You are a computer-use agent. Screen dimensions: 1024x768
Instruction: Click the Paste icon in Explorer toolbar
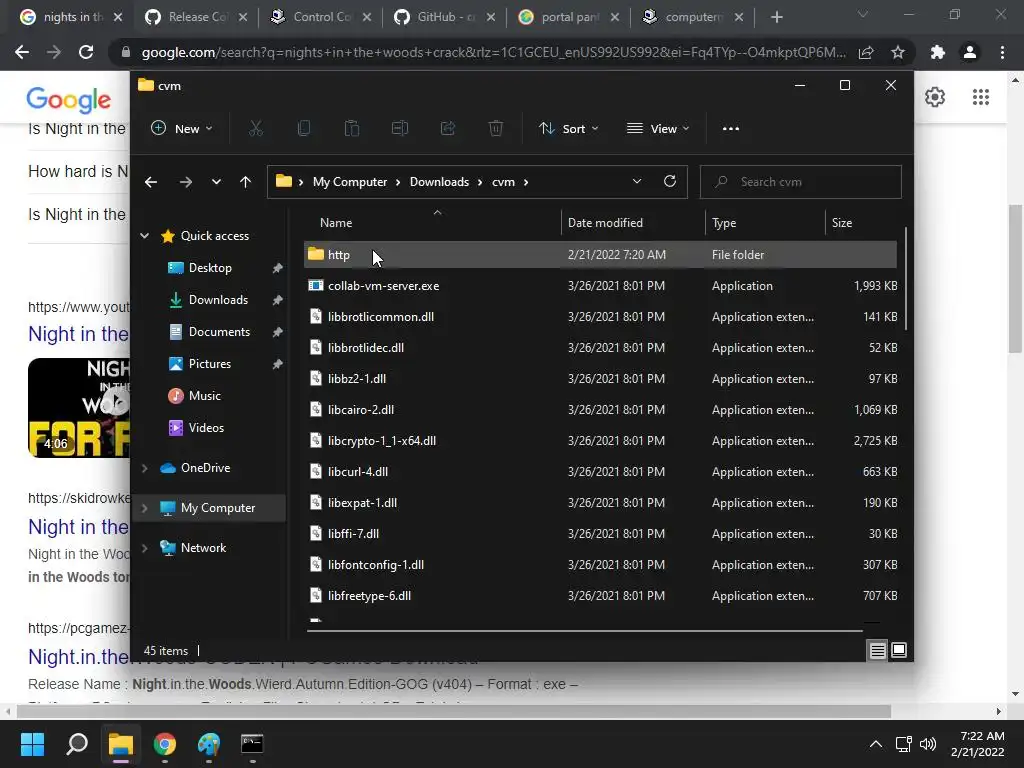pos(352,129)
